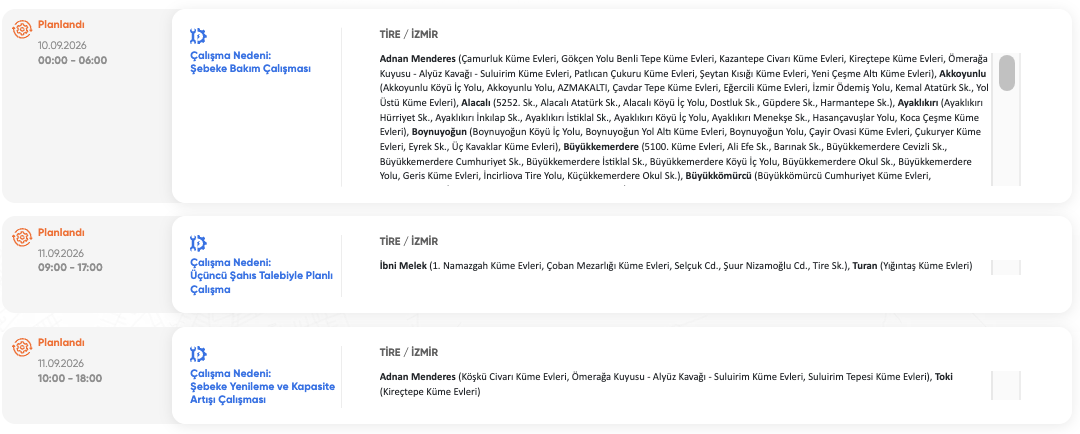This screenshot has height=434, width=1080.
Task: Click the orange gear icon beside 10:00 - 18:00
Action: tap(23, 347)
